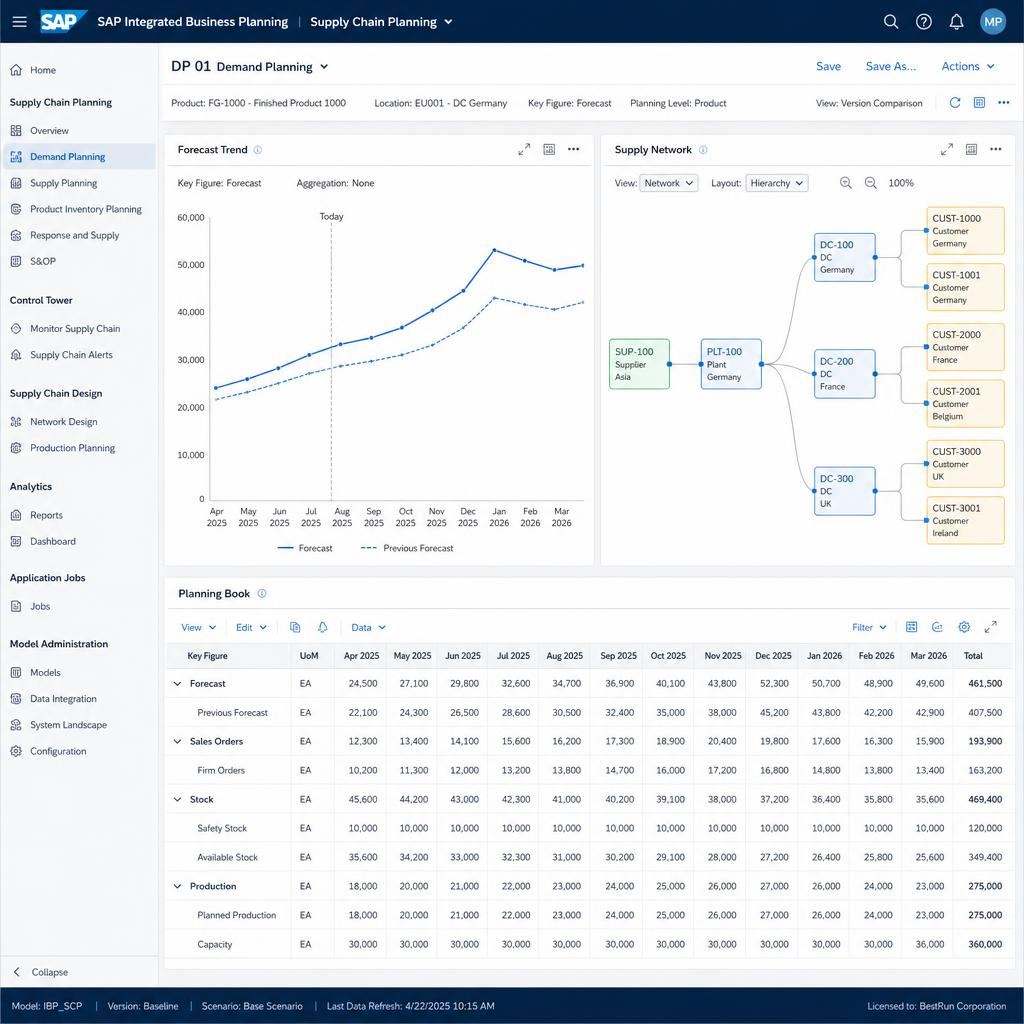Open the help question-mark icon
The height and width of the screenshot is (1024, 1024).
(923, 22)
